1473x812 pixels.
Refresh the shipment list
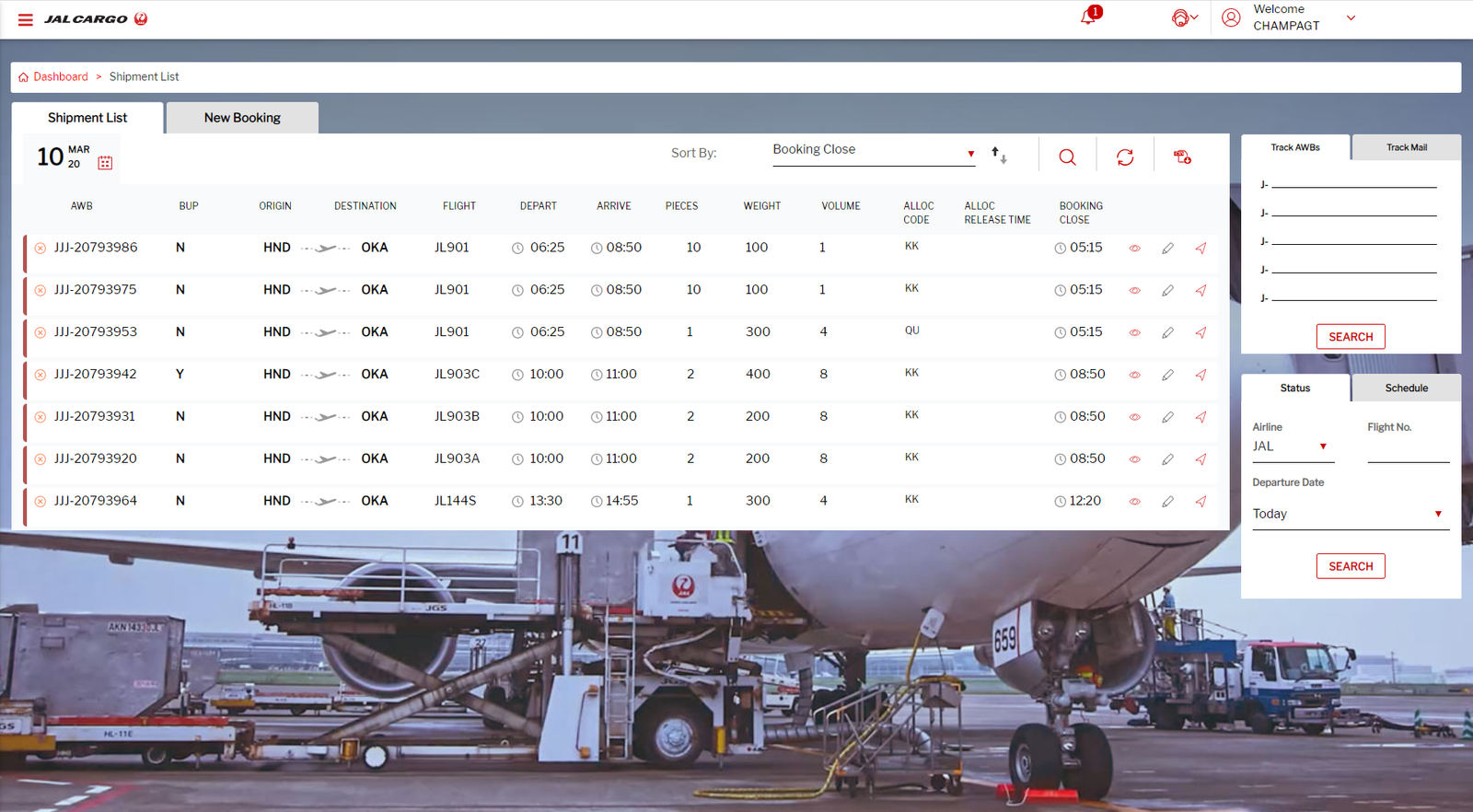(1125, 157)
